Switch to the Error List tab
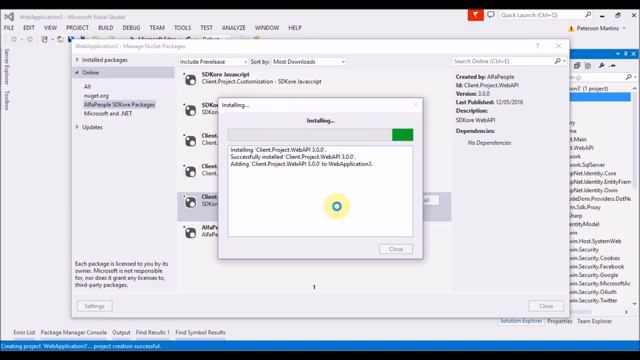The height and width of the screenshot is (360, 640). tap(24, 333)
